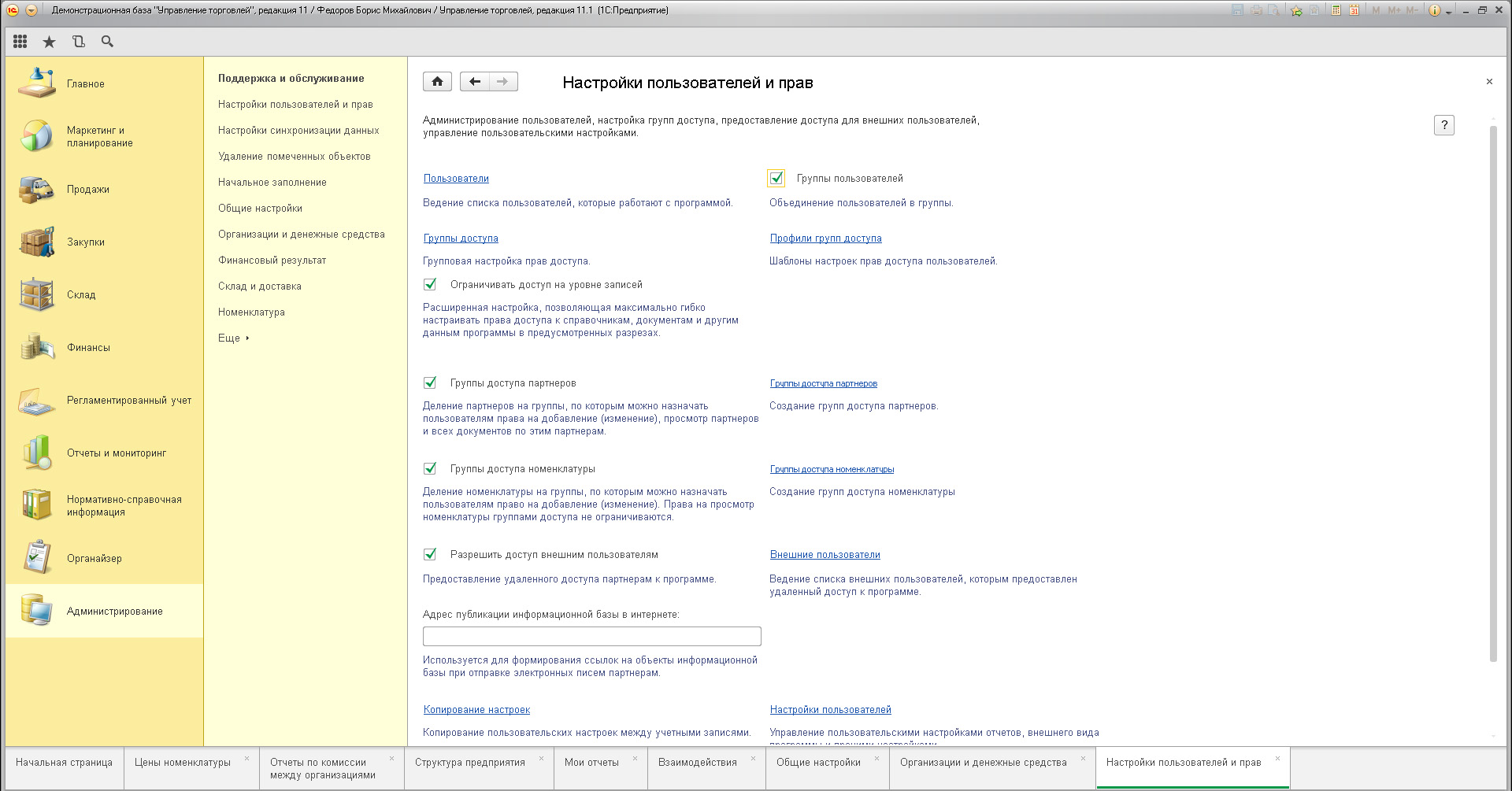Open the Пользователи link
Screen dimensions: 1512x791
[456, 179]
